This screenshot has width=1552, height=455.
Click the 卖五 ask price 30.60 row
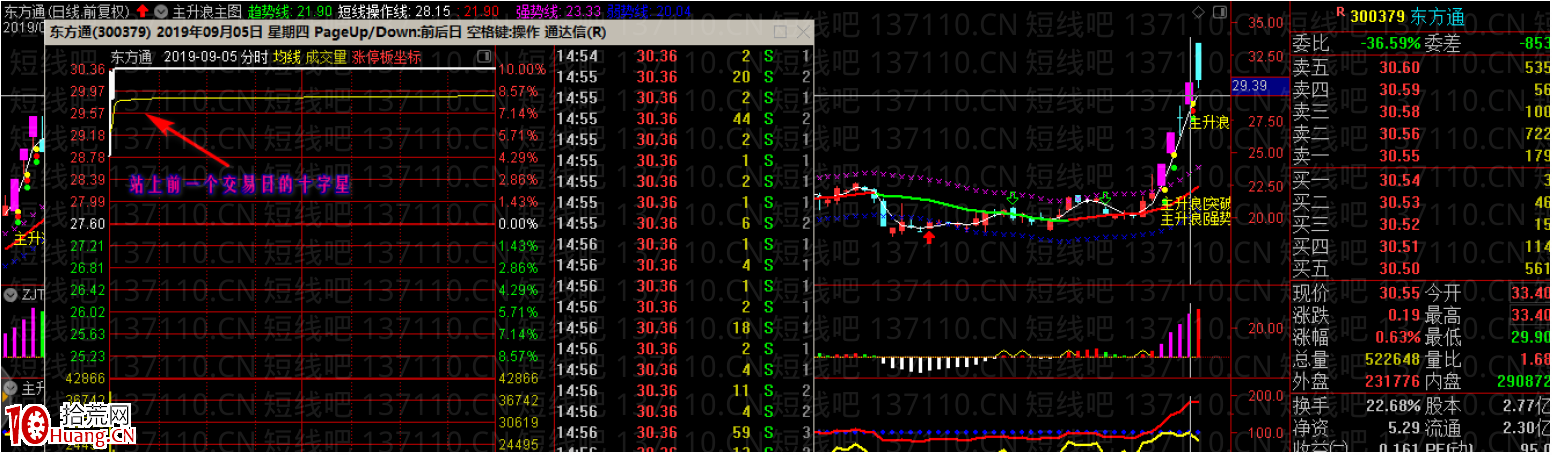point(1400,68)
